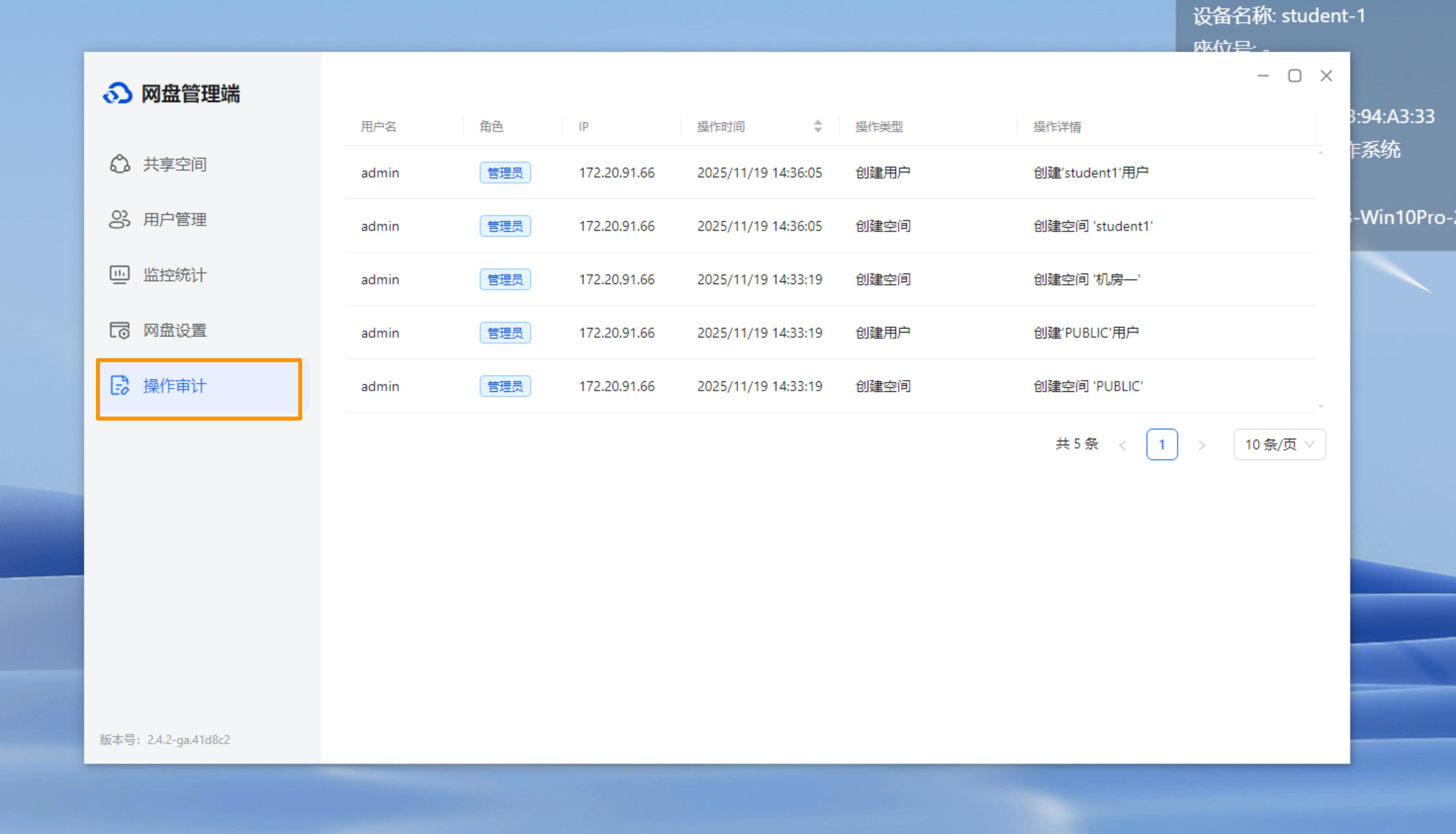The image size is (1456, 834).
Task: Click 管理员 tag in the first row
Action: click(x=505, y=173)
